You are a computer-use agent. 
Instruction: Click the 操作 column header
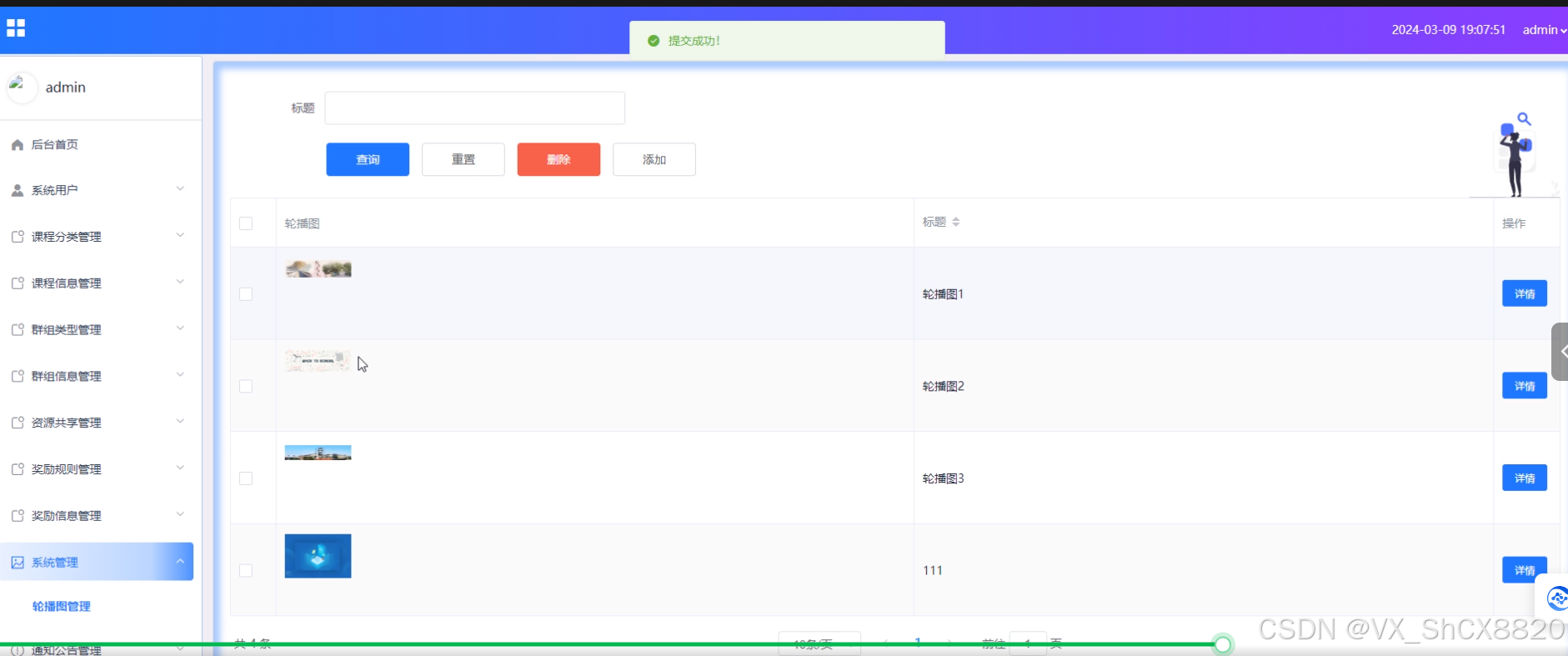point(1514,223)
